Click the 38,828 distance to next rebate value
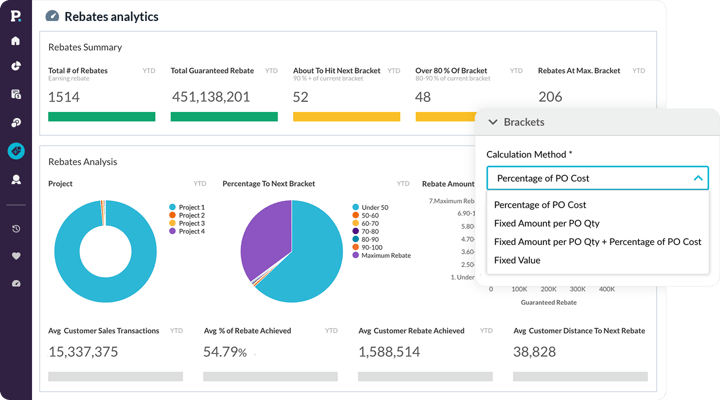 tap(534, 352)
